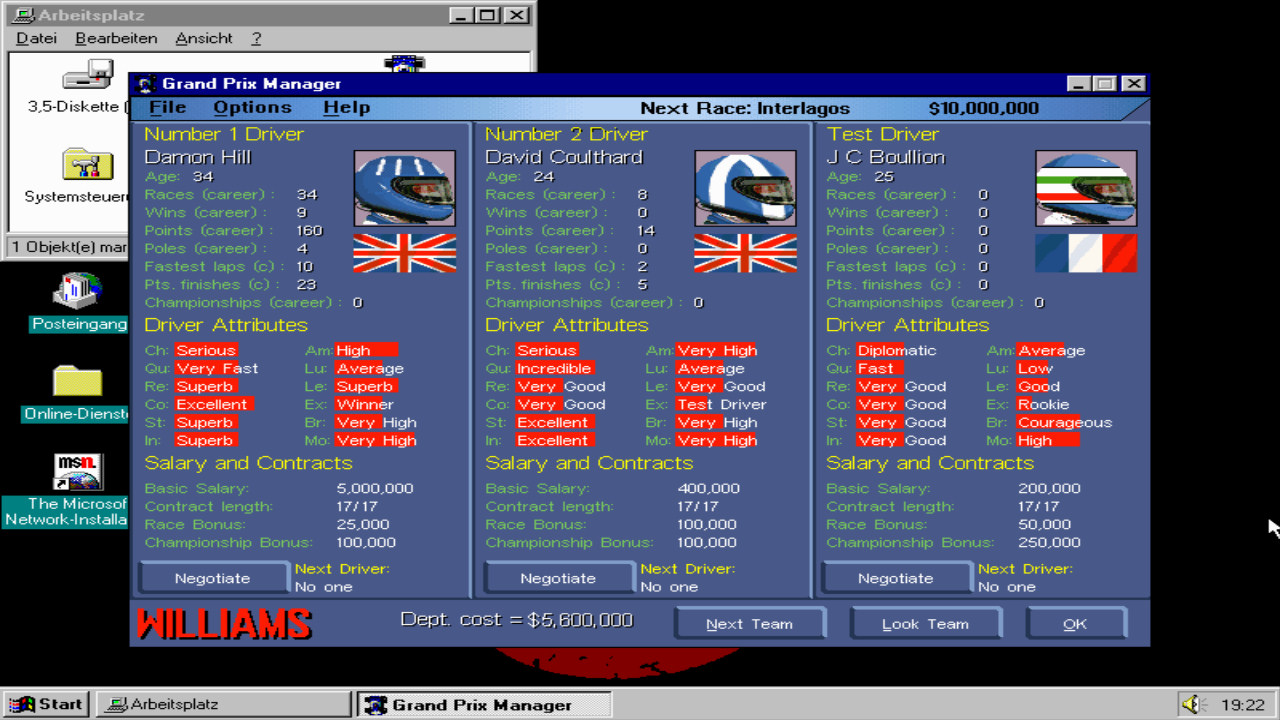Open the Windows Start menu
Screen dimensions: 1280x720
(46, 704)
